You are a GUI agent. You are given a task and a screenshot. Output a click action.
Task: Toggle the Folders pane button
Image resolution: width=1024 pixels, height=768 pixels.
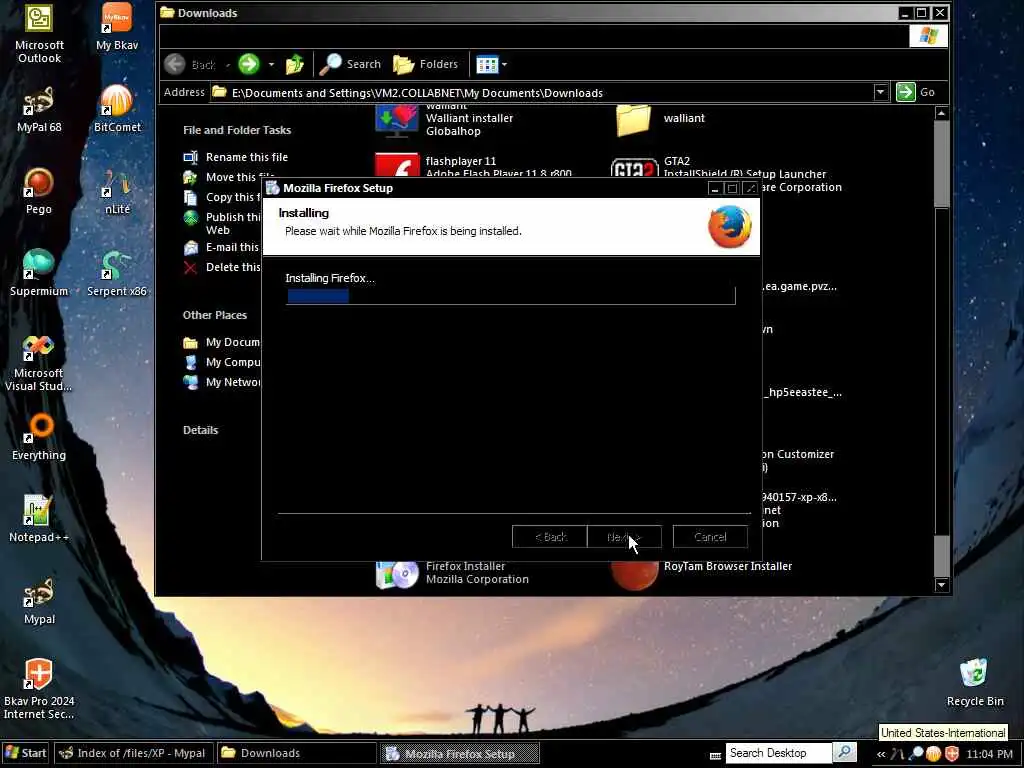[426, 64]
